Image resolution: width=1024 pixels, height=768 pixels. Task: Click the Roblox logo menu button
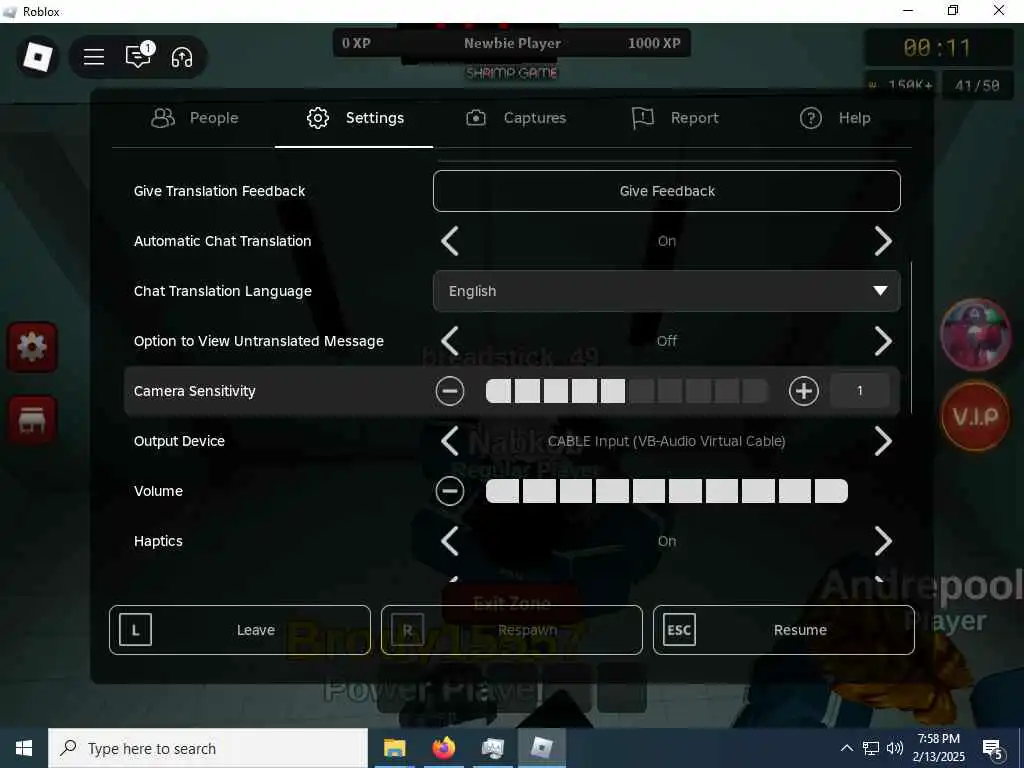(37, 57)
